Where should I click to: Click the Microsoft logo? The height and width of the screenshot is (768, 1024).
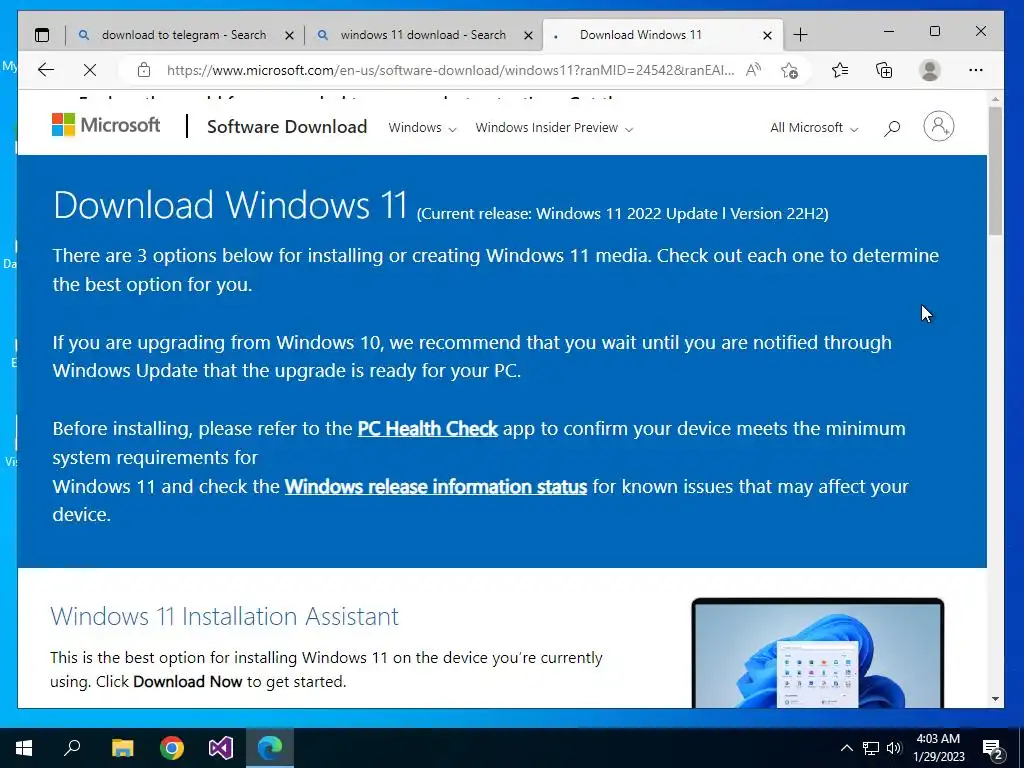click(106, 125)
